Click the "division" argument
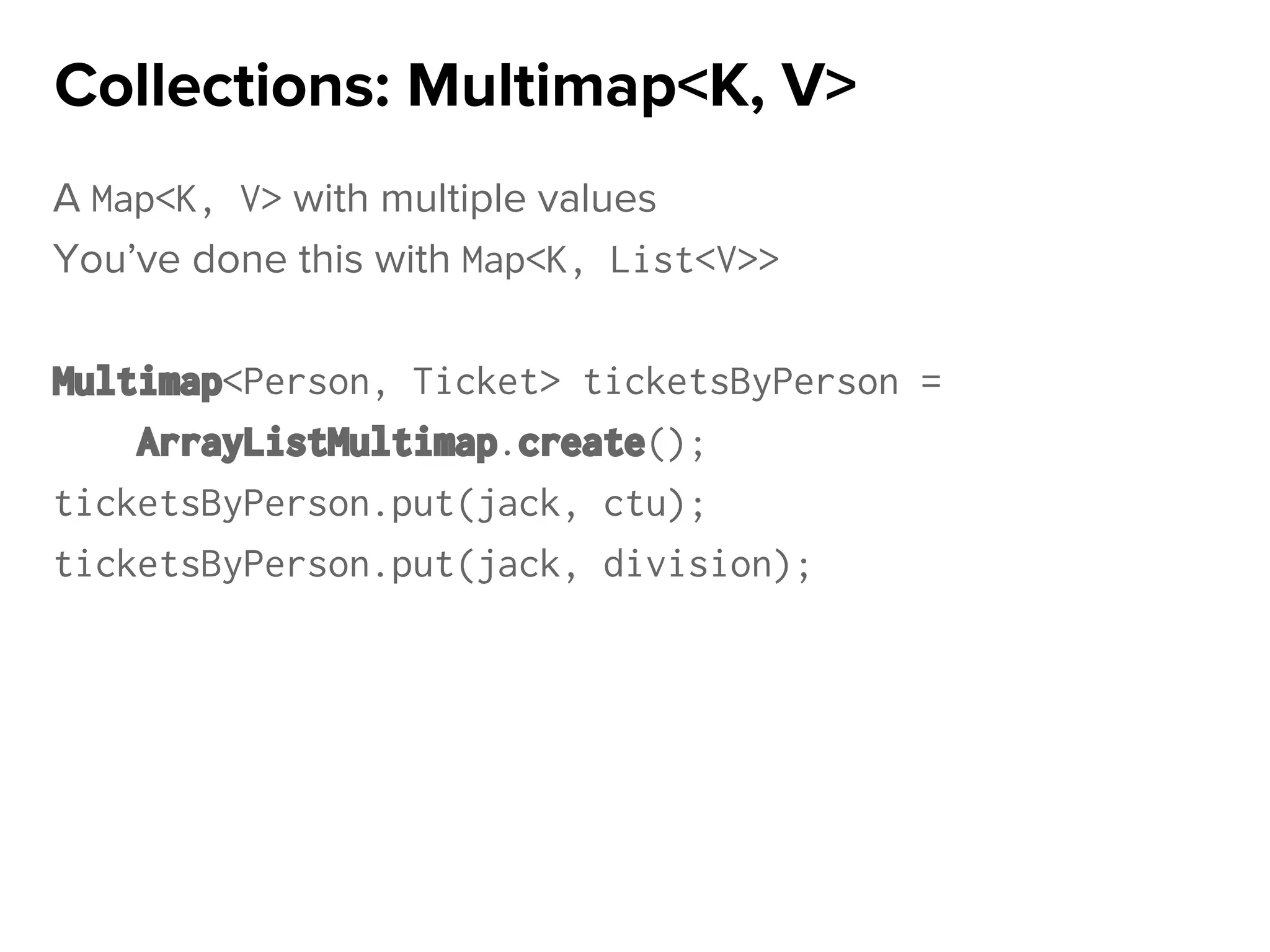This screenshot has width=1270, height=952. coord(687,564)
